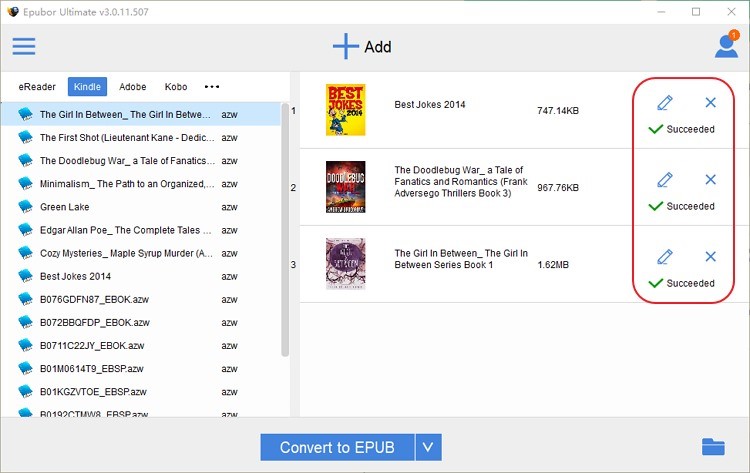Open the hamburger menu
Image resolution: width=750 pixels, height=473 pixels.
(24, 46)
